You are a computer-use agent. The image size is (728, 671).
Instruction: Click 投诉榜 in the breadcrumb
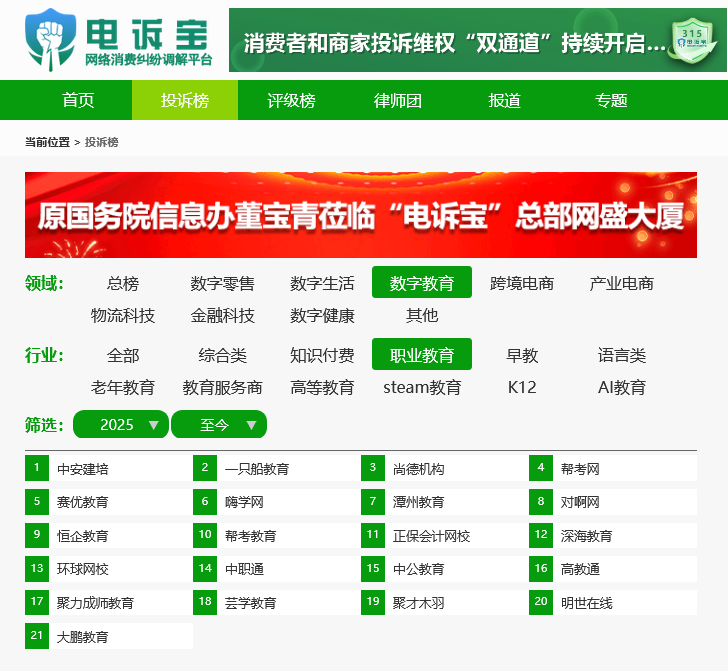click(102, 142)
